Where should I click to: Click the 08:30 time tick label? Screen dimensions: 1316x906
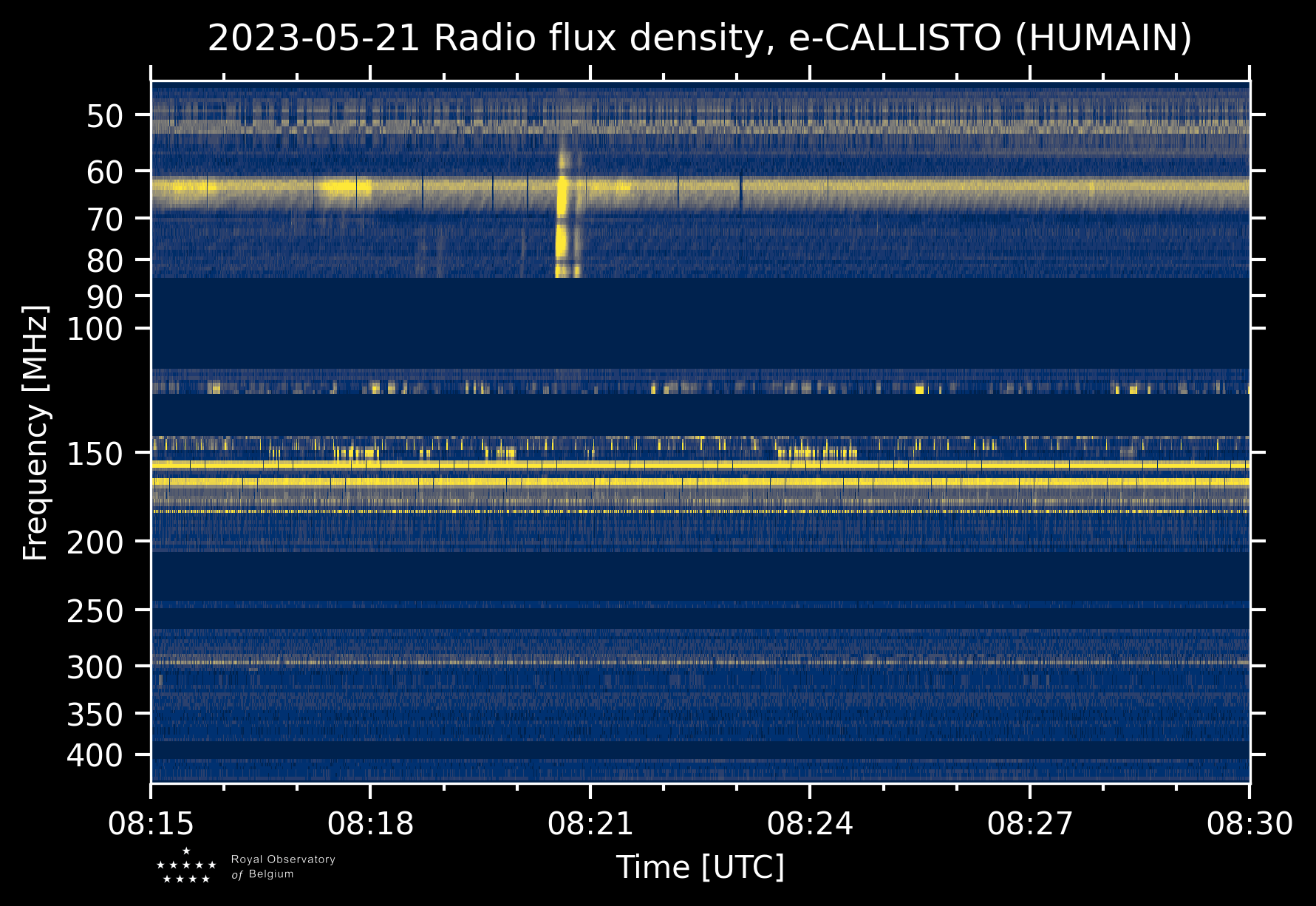[1249, 823]
